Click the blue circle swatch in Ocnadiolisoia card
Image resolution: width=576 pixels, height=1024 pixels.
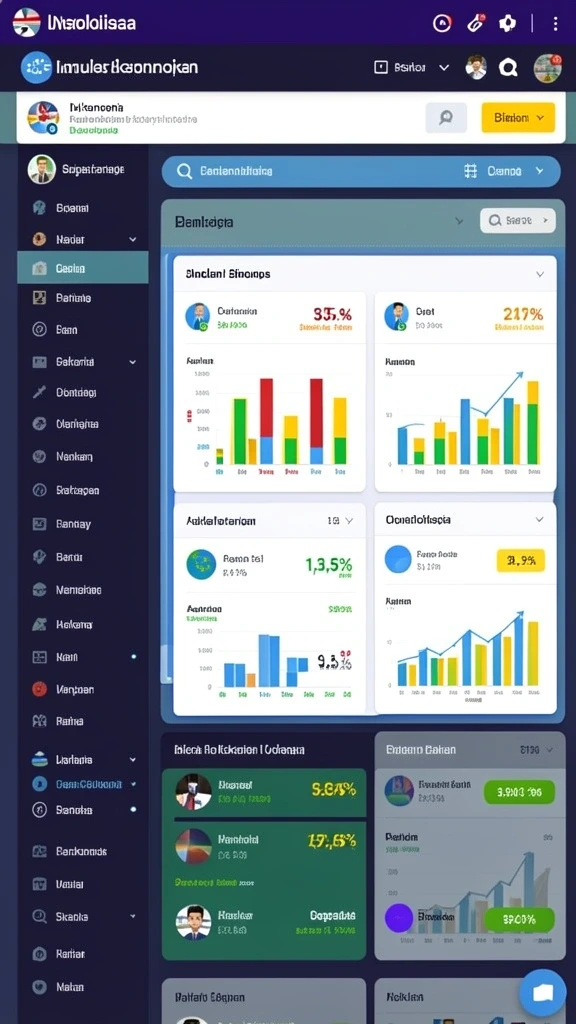398,559
